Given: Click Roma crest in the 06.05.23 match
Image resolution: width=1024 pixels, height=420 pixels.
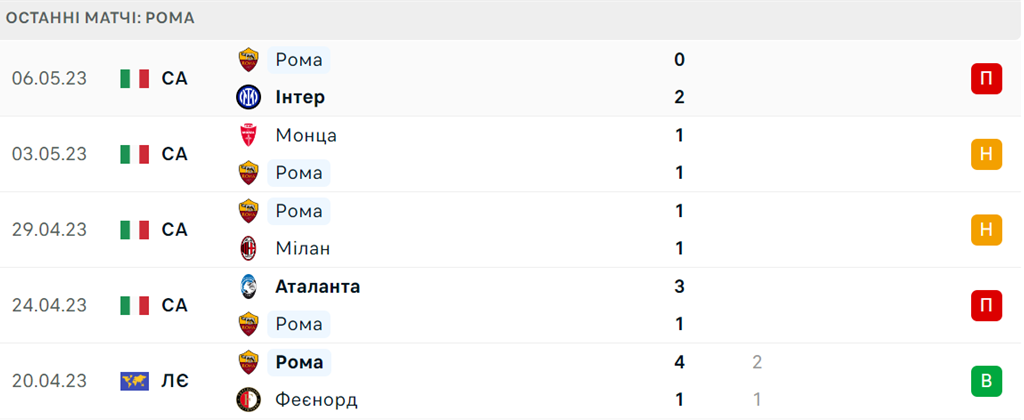Looking at the screenshot, I should (248, 60).
